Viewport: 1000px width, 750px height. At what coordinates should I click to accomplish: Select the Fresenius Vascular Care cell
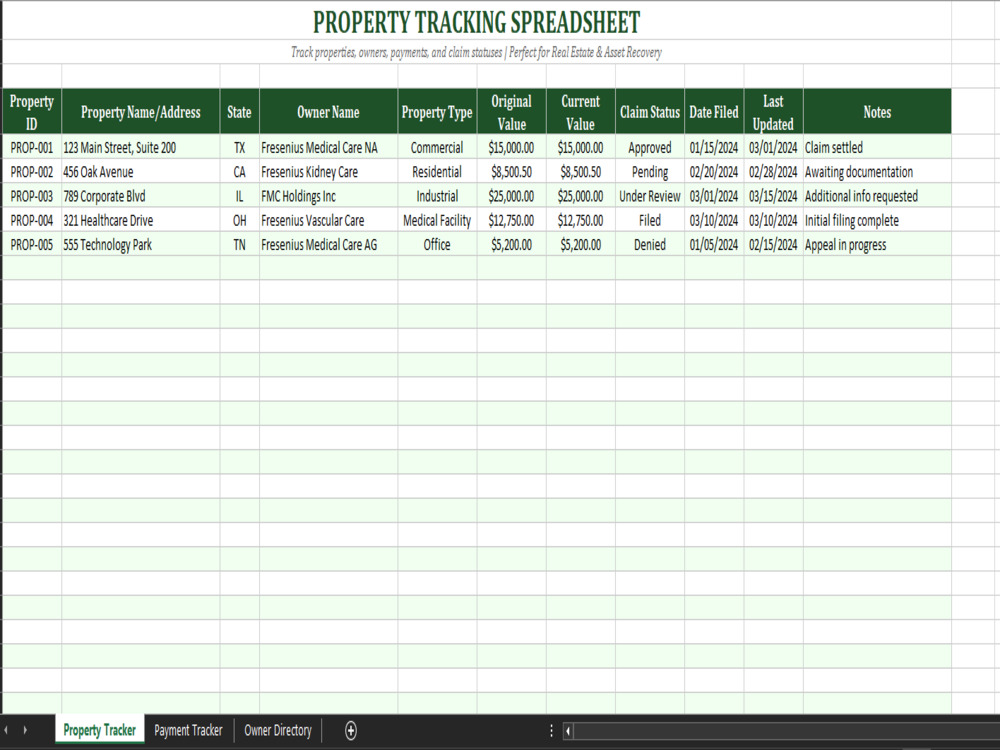pyautogui.click(x=328, y=220)
